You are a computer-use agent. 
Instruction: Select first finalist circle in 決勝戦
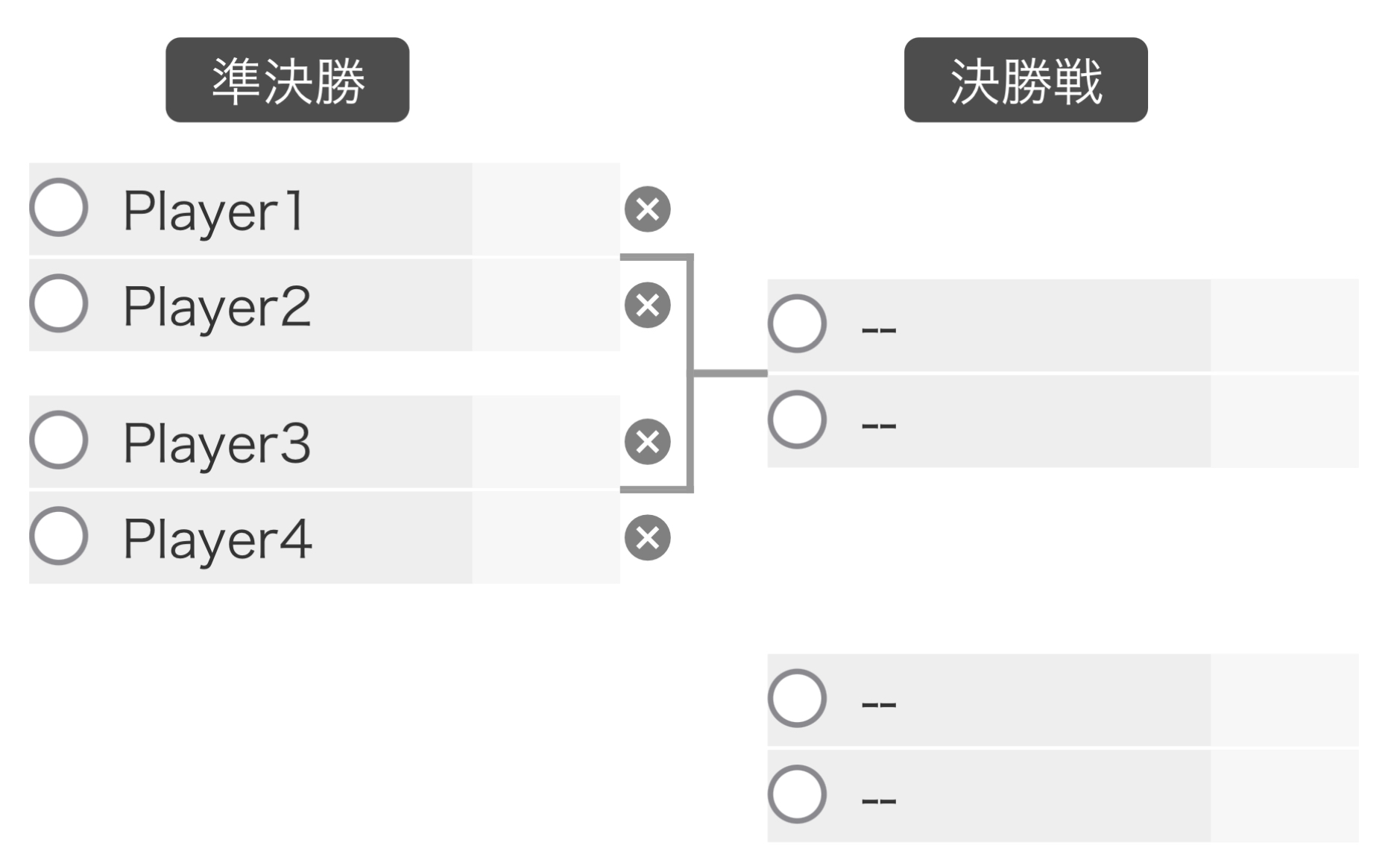[x=798, y=323]
